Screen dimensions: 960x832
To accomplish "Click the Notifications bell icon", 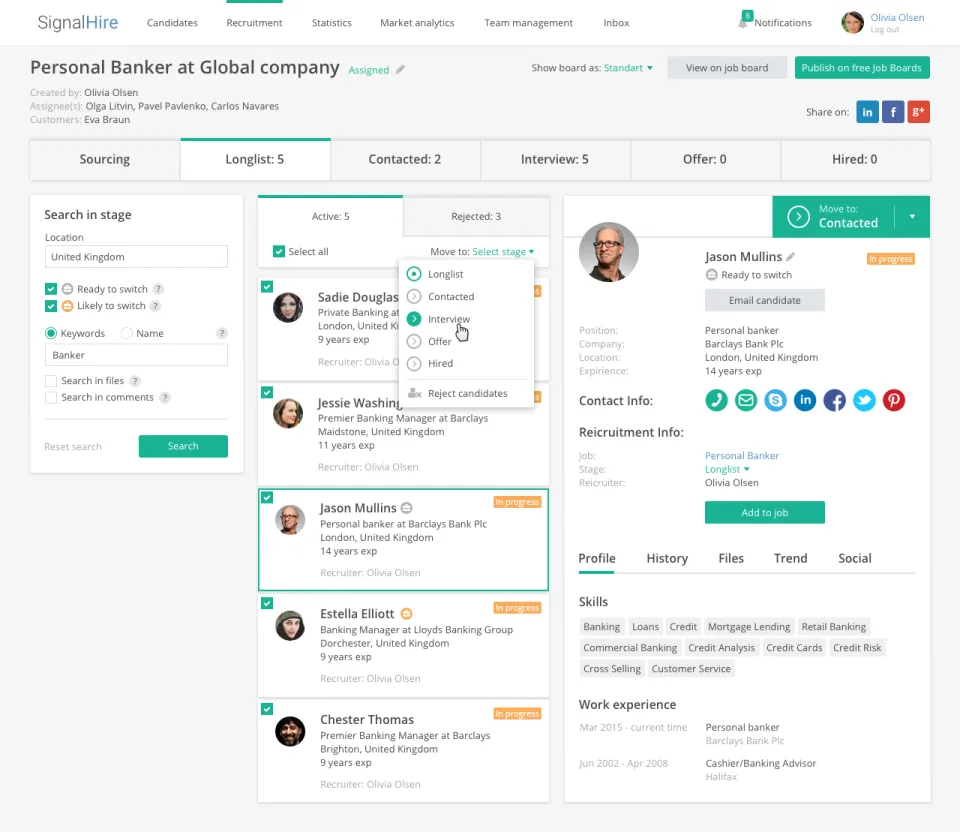I will point(743,22).
